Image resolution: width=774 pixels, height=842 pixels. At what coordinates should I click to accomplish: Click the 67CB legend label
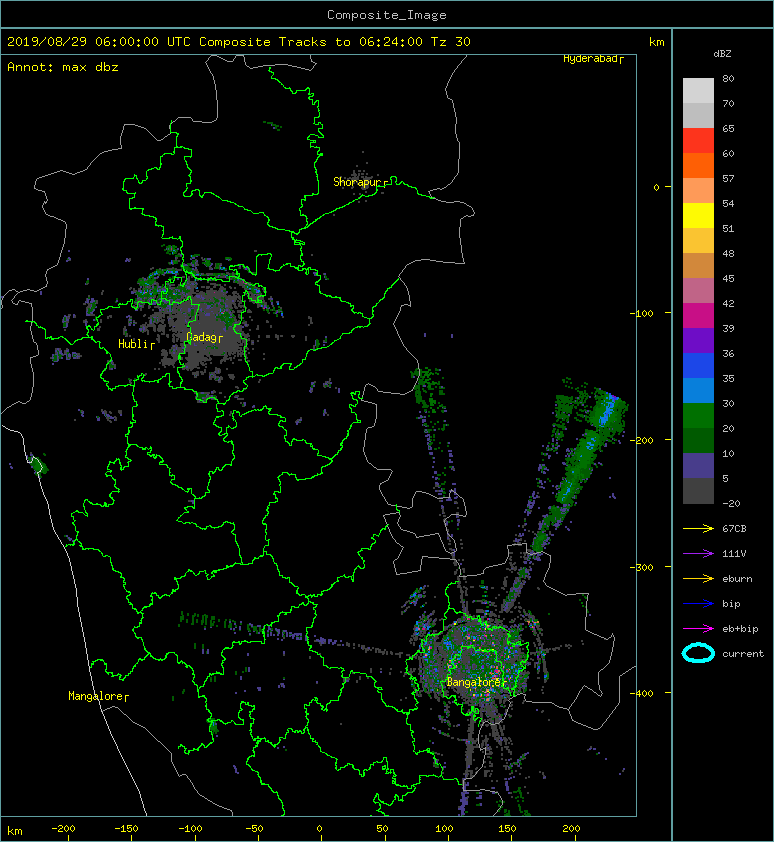pos(734,528)
